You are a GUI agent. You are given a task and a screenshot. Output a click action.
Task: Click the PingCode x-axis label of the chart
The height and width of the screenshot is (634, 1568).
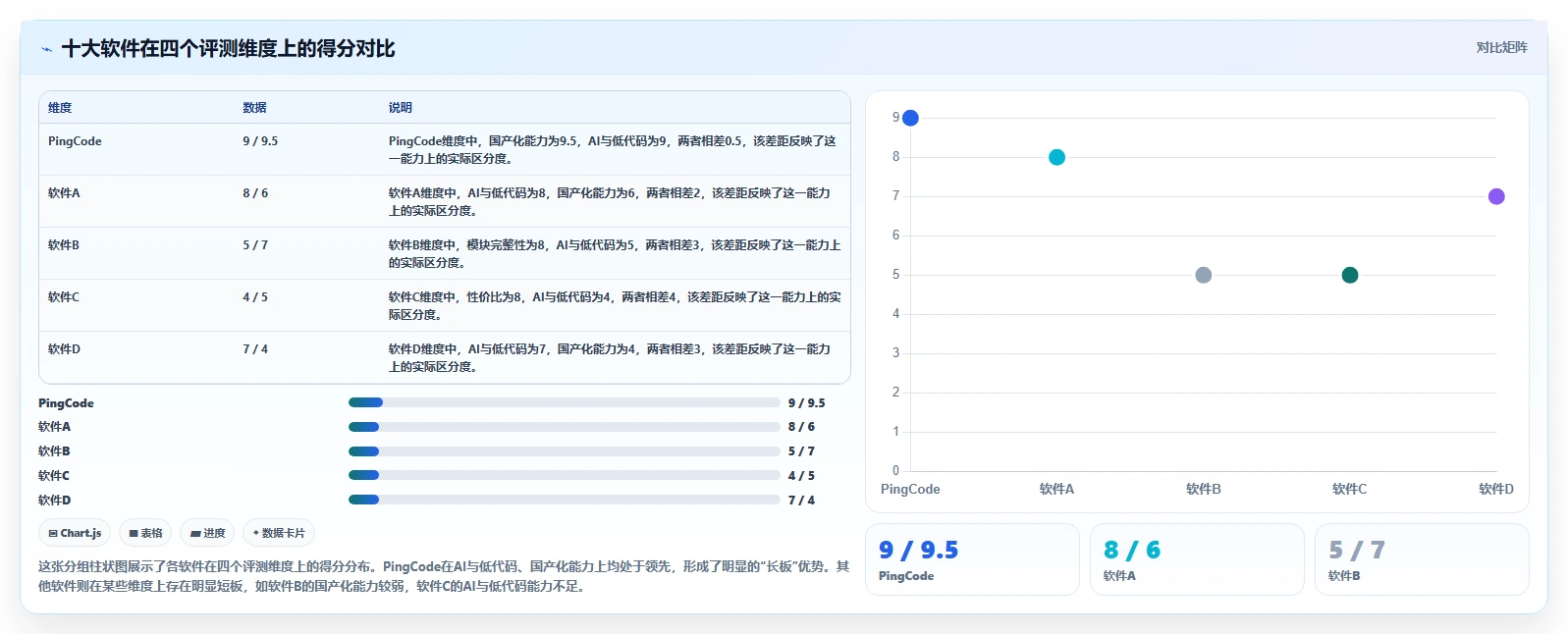[910, 489]
